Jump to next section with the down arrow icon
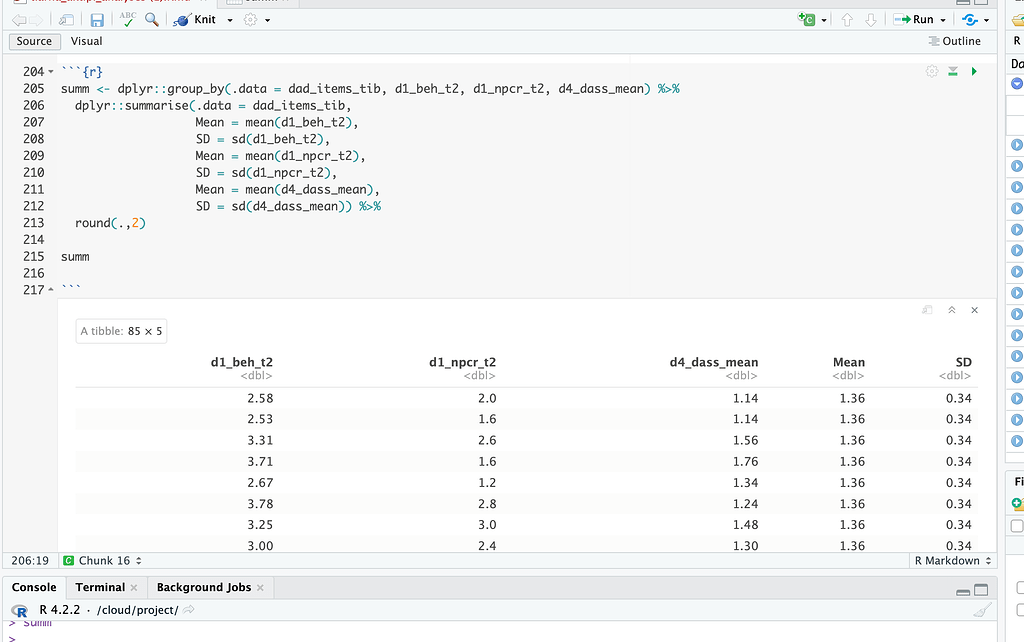1024x642 pixels. 868,19
